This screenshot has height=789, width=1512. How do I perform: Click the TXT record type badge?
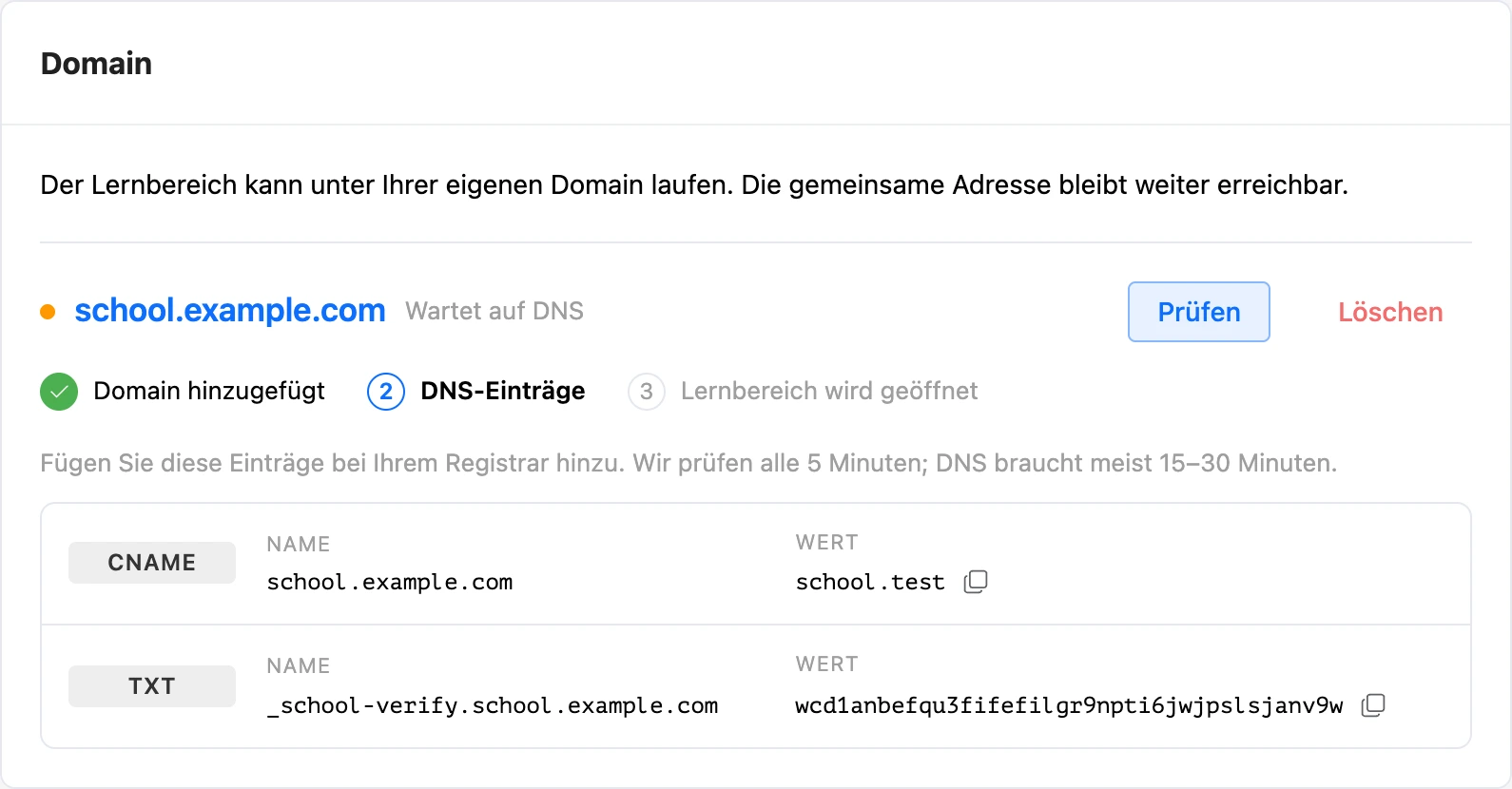click(x=152, y=686)
